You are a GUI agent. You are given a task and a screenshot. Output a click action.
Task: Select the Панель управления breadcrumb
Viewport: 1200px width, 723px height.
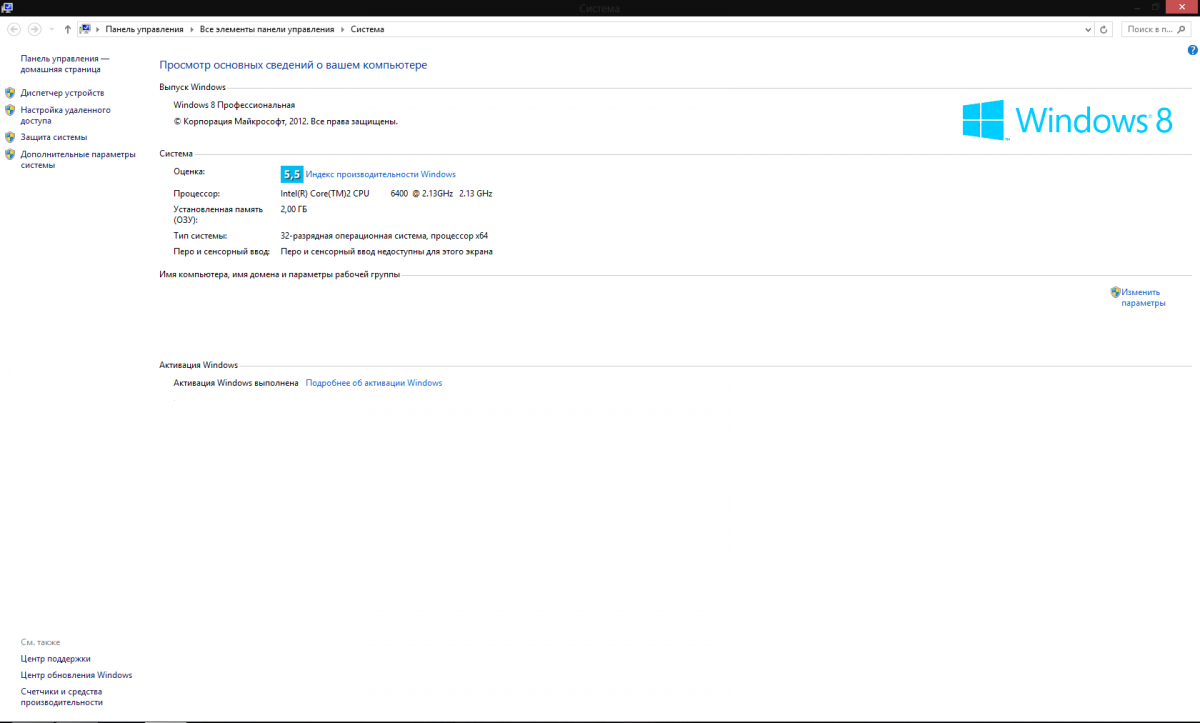(146, 30)
